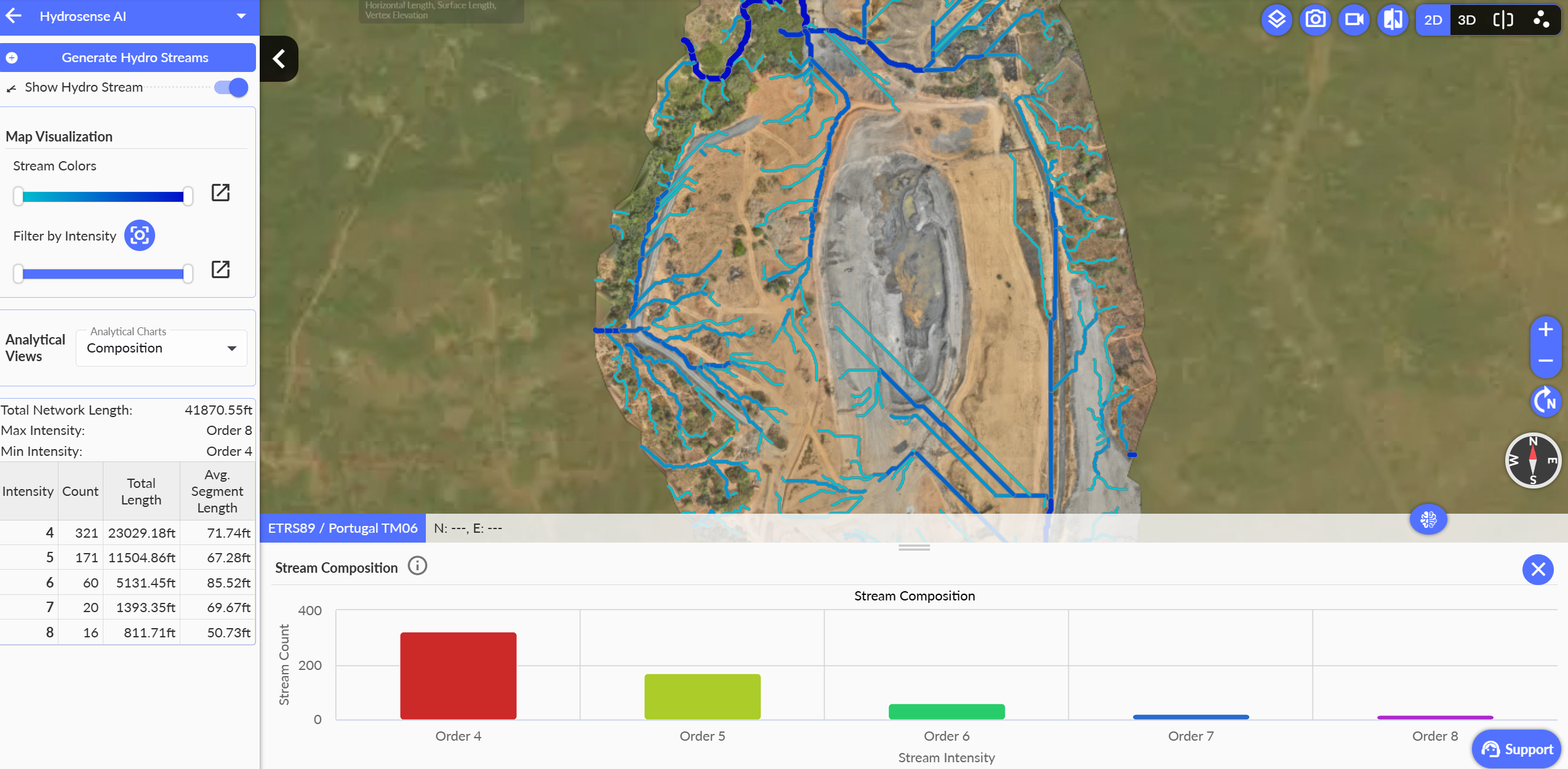Click the Filter by Intensity target icon
Image resolution: width=1568 pixels, height=769 pixels.
[140, 236]
